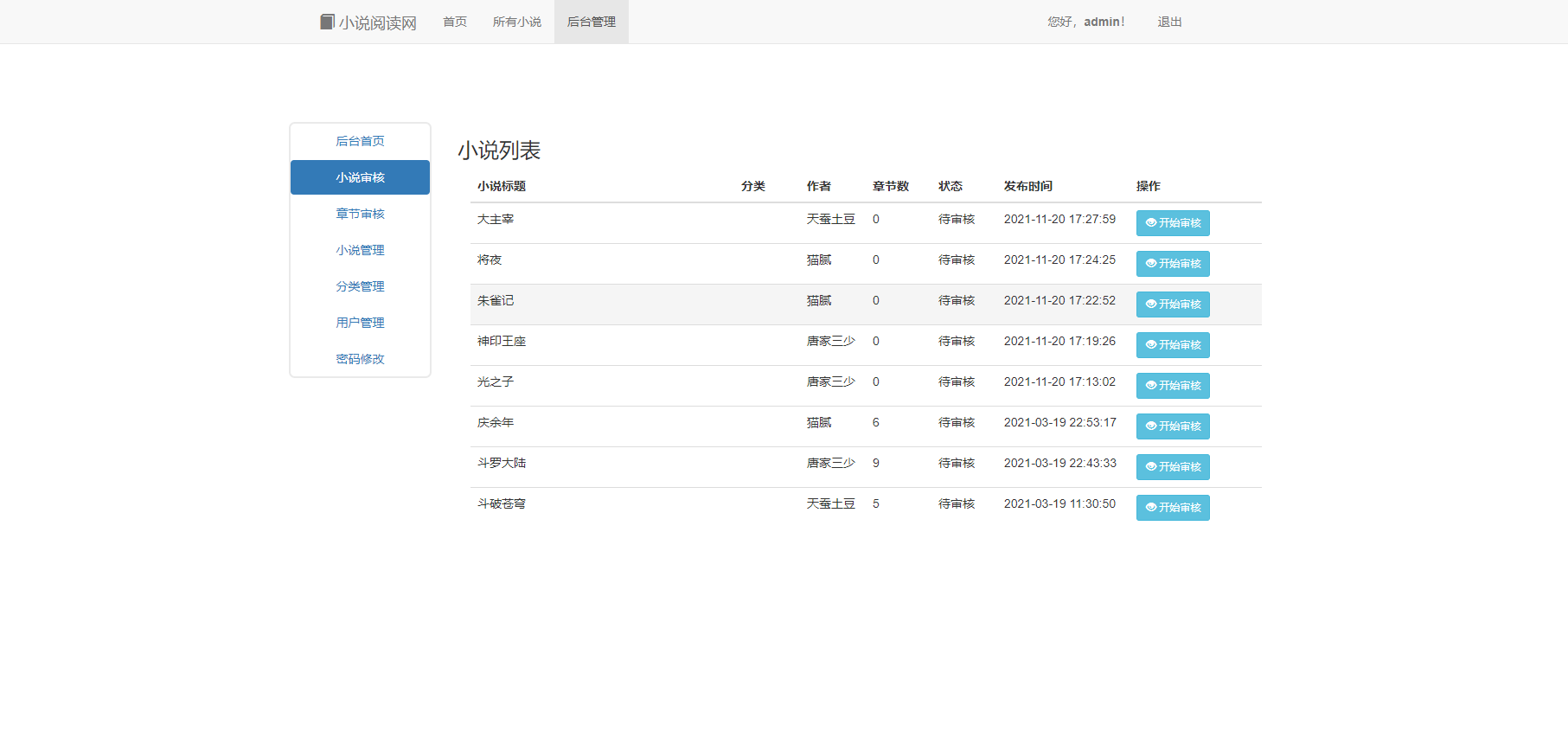Open 小说管理 in the sidebar
The width and height of the screenshot is (1568, 750).
(360, 250)
